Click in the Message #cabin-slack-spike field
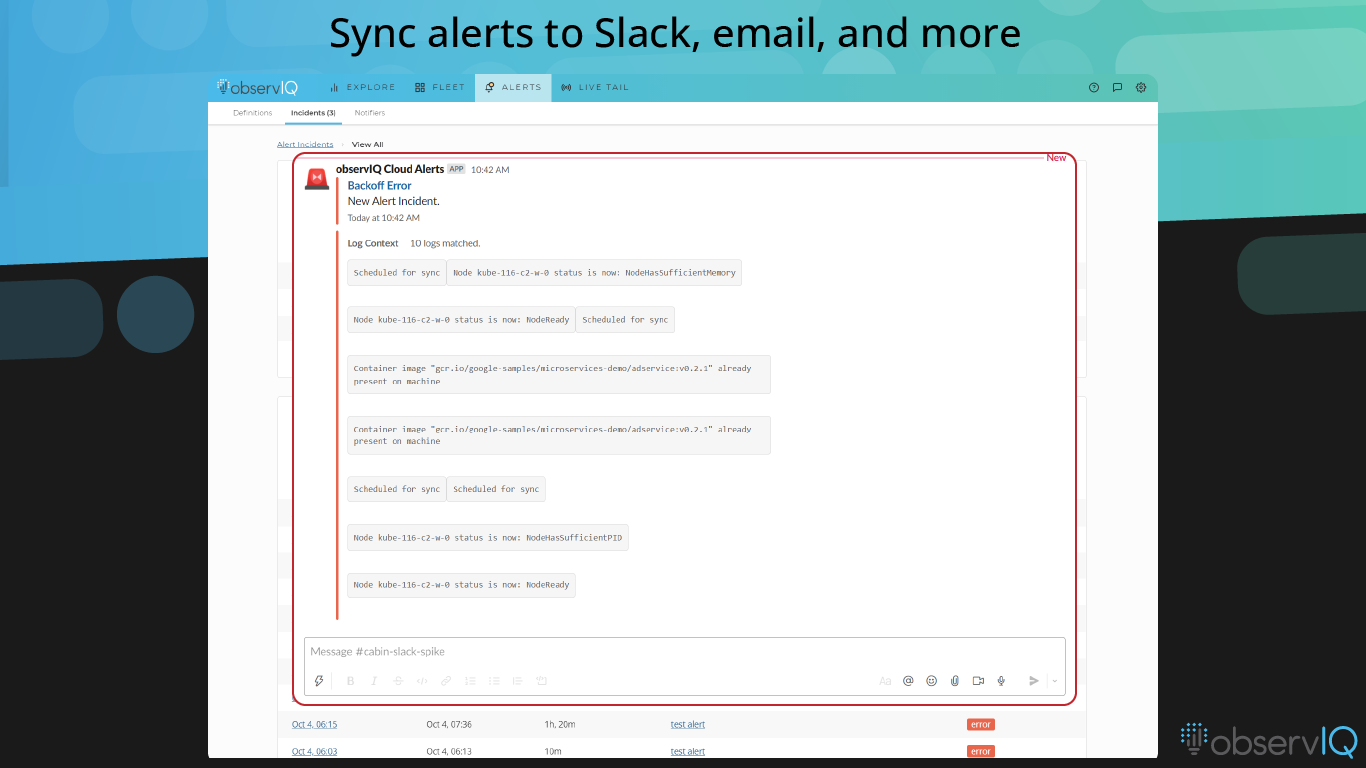The image size is (1366, 768). [x=685, y=652]
